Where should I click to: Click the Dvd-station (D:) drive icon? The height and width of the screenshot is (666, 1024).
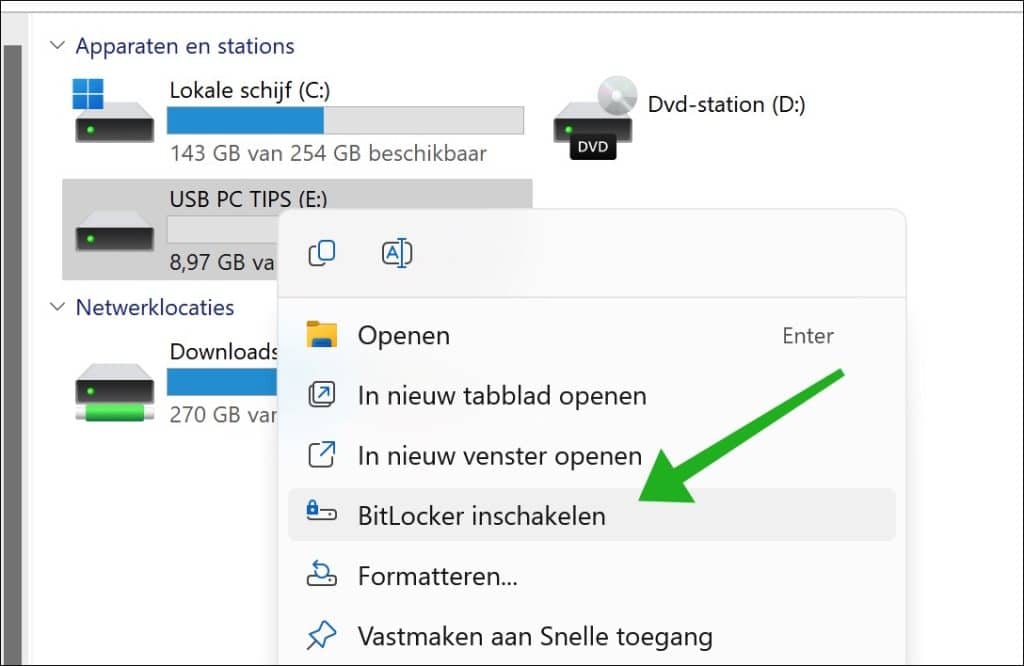[x=594, y=118]
